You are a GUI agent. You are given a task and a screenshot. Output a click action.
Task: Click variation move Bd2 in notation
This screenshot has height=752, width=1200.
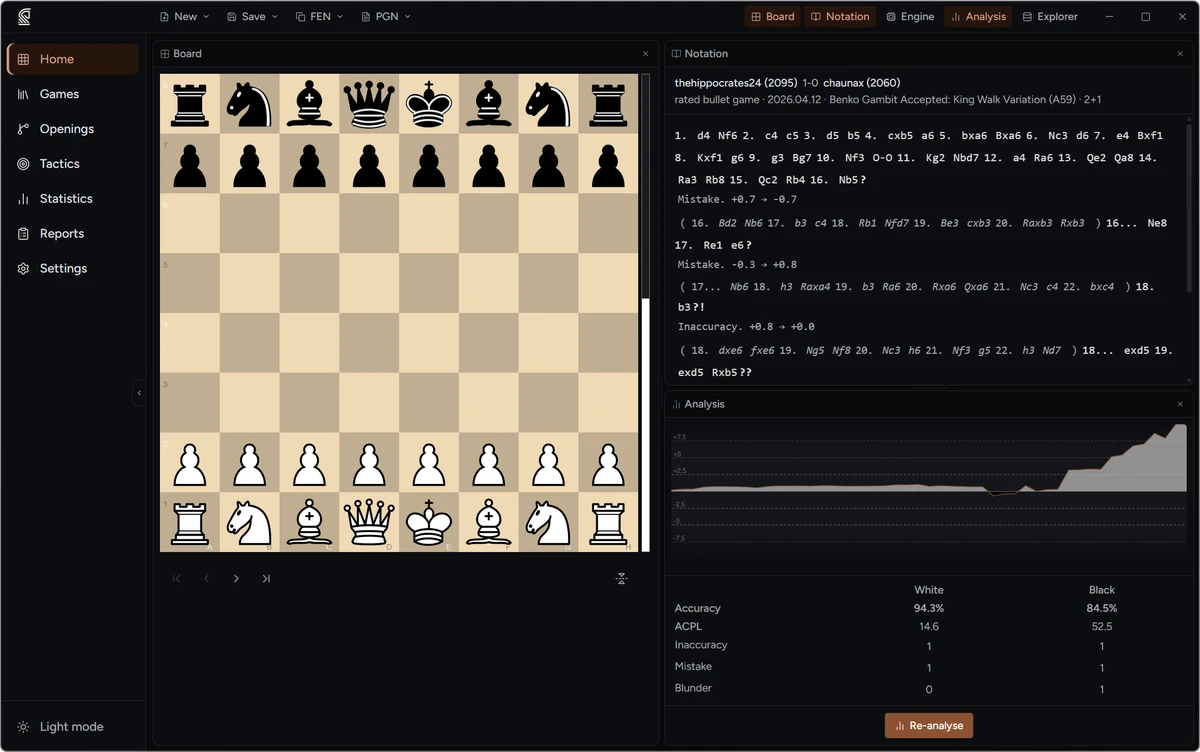coord(728,223)
